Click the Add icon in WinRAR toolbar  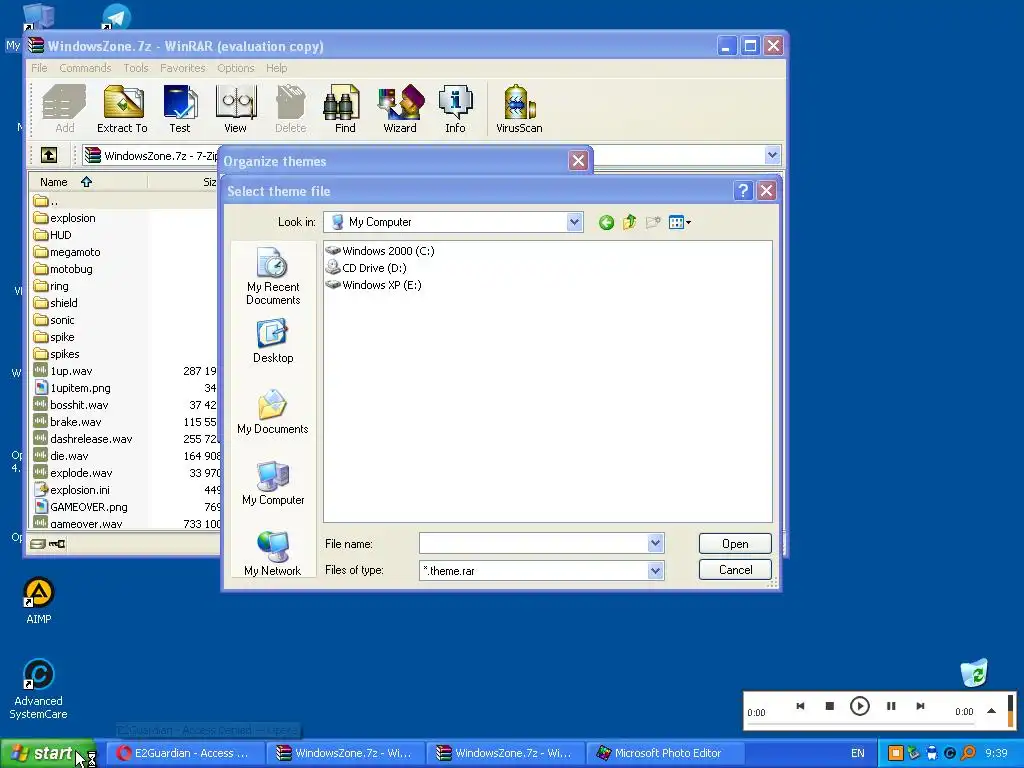click(64, 110)
